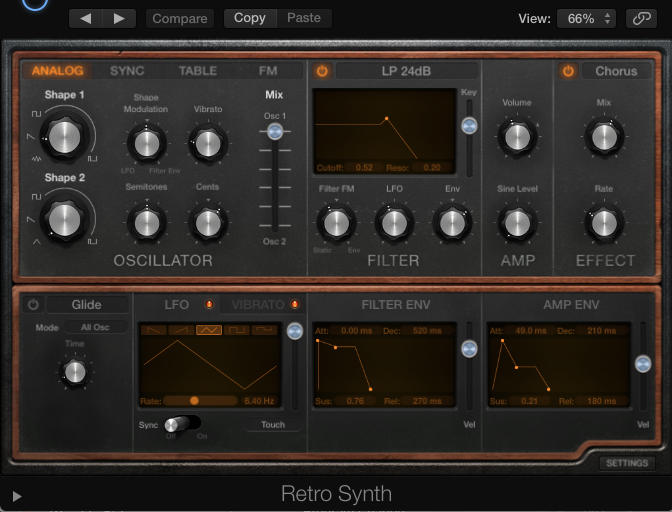Toggle the Glide power button

click(33, 305)
